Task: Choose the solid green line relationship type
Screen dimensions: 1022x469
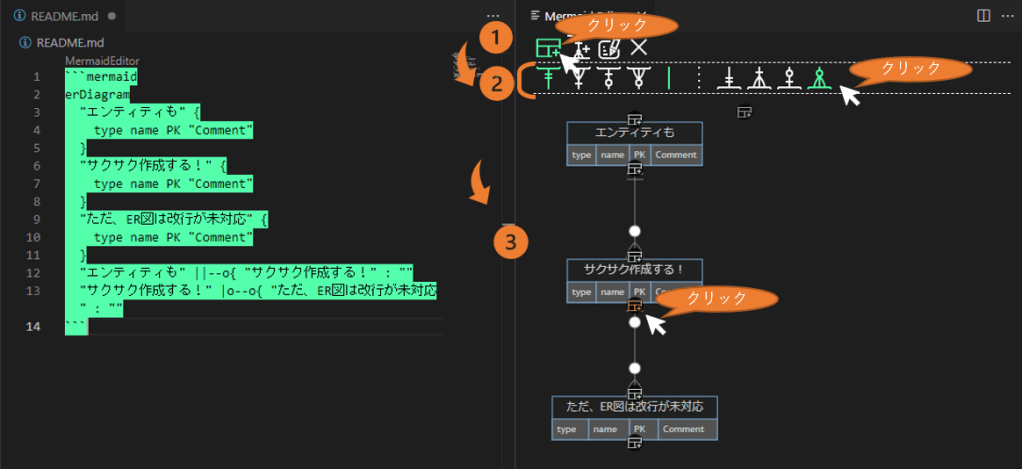Action: click(669, 78)
